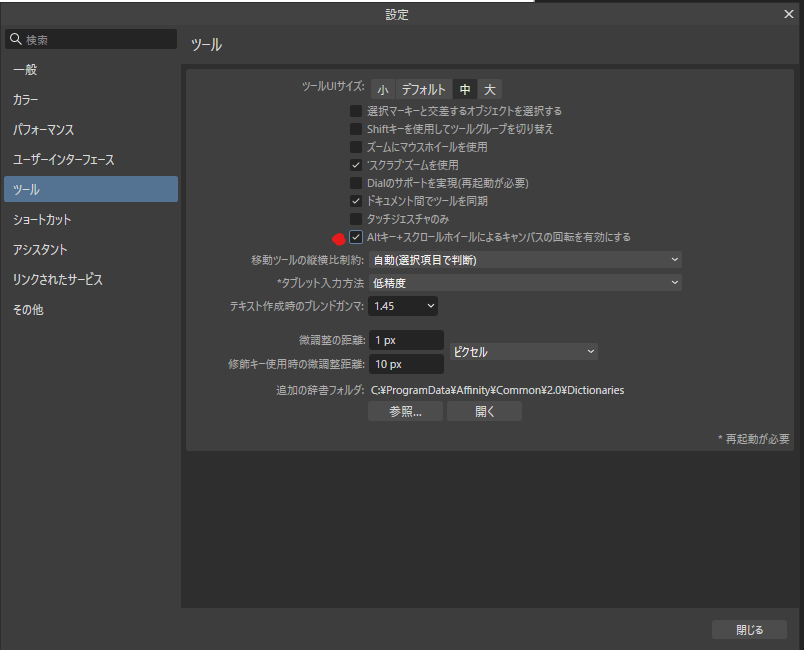Uncheck スクラブズームを使用 option

pos(356,165)
